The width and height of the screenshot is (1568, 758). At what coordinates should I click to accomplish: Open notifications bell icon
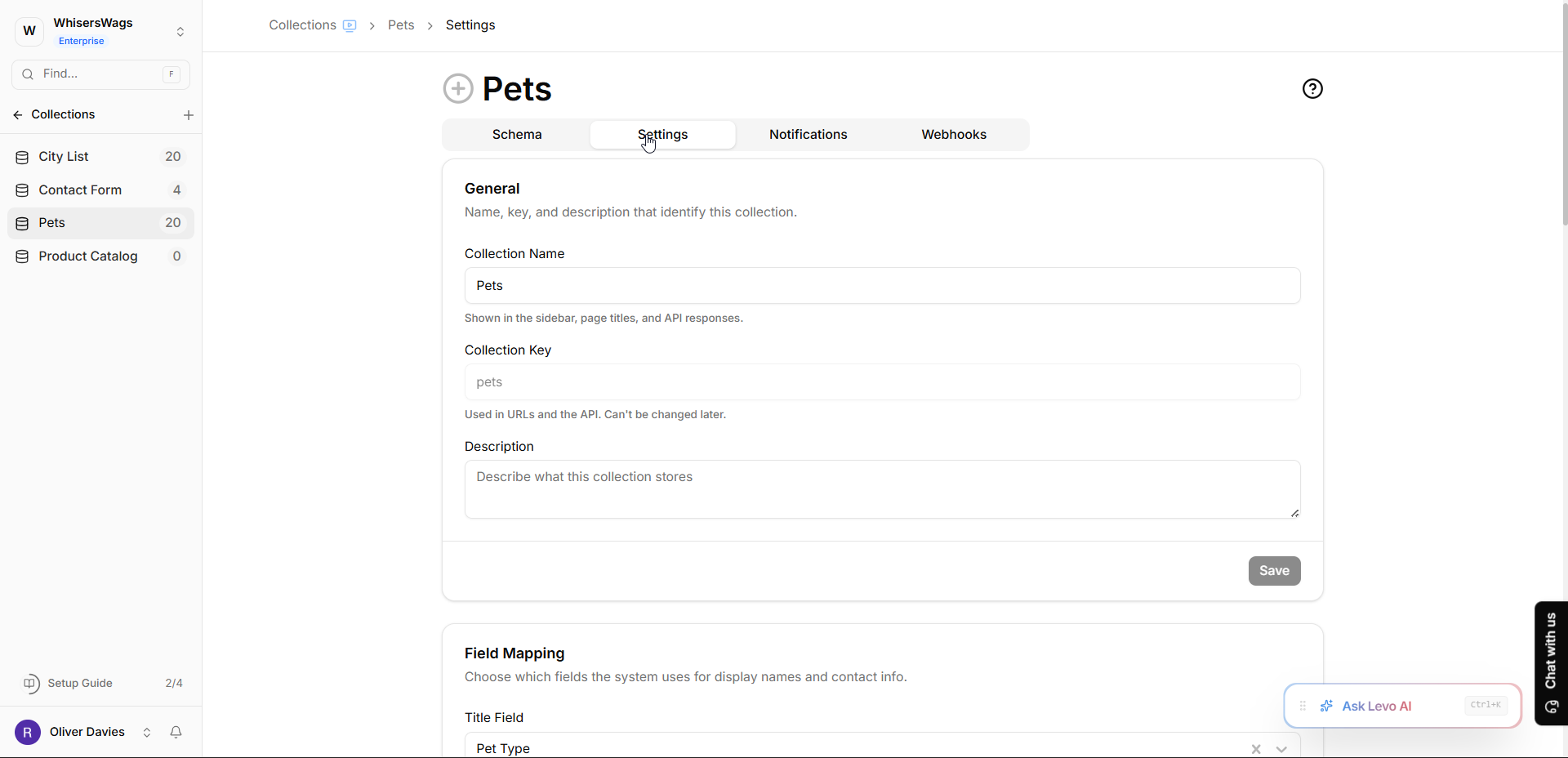[x=176, y=732]
